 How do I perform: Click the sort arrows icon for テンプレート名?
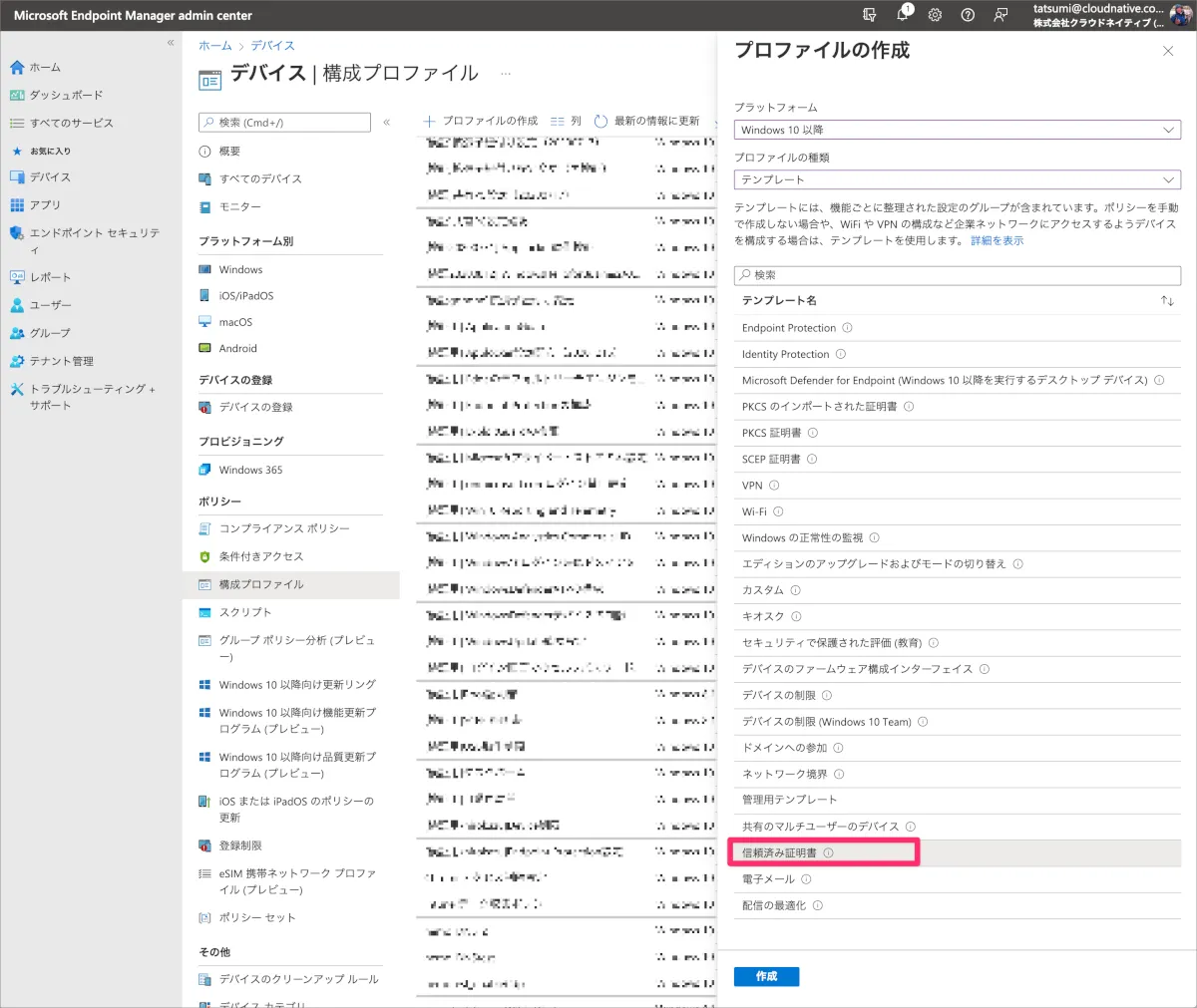coord(1167,301)
